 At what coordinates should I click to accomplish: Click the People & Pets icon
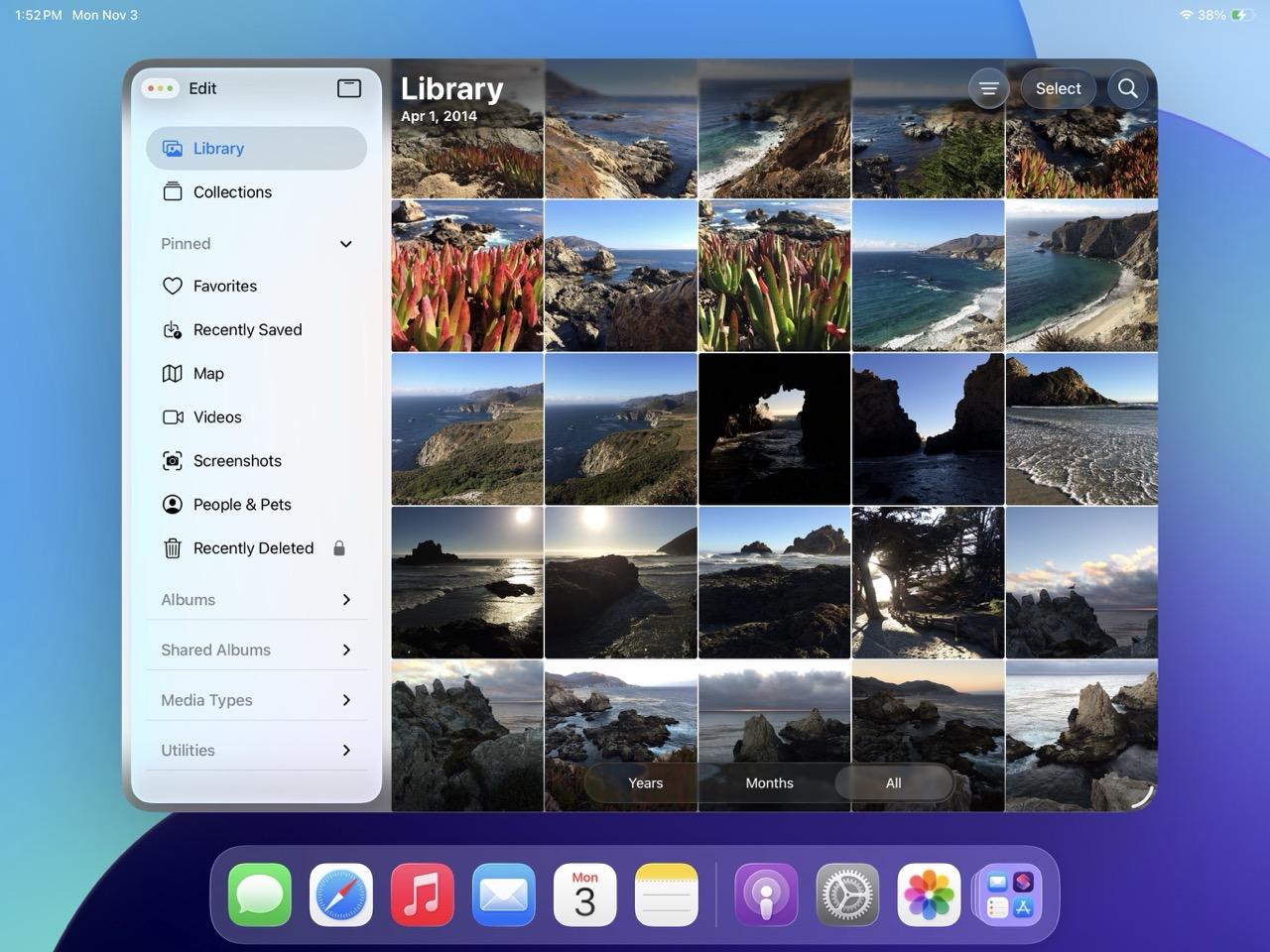click(173, 505)
